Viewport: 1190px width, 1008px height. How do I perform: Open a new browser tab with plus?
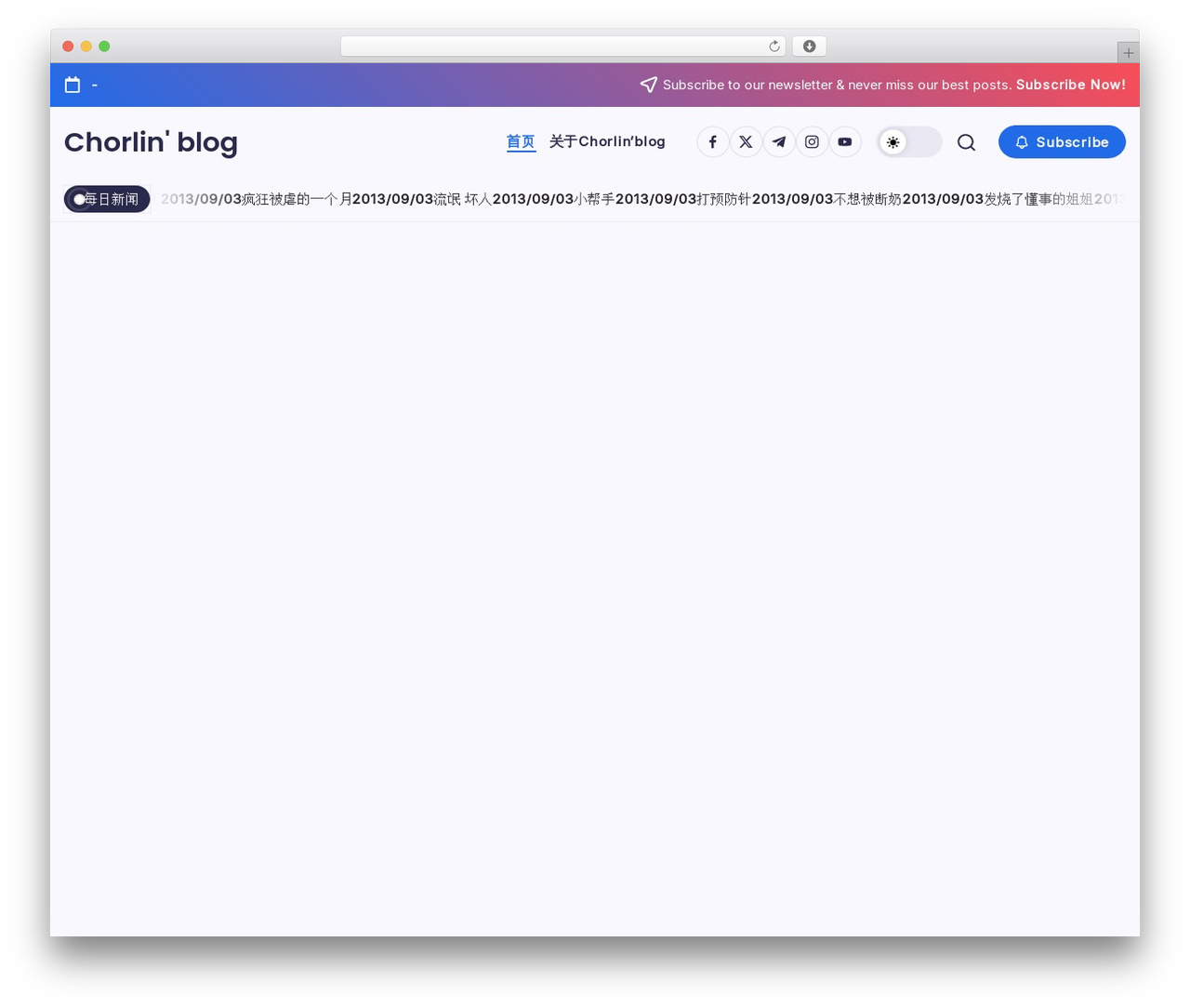point(1129,53)
